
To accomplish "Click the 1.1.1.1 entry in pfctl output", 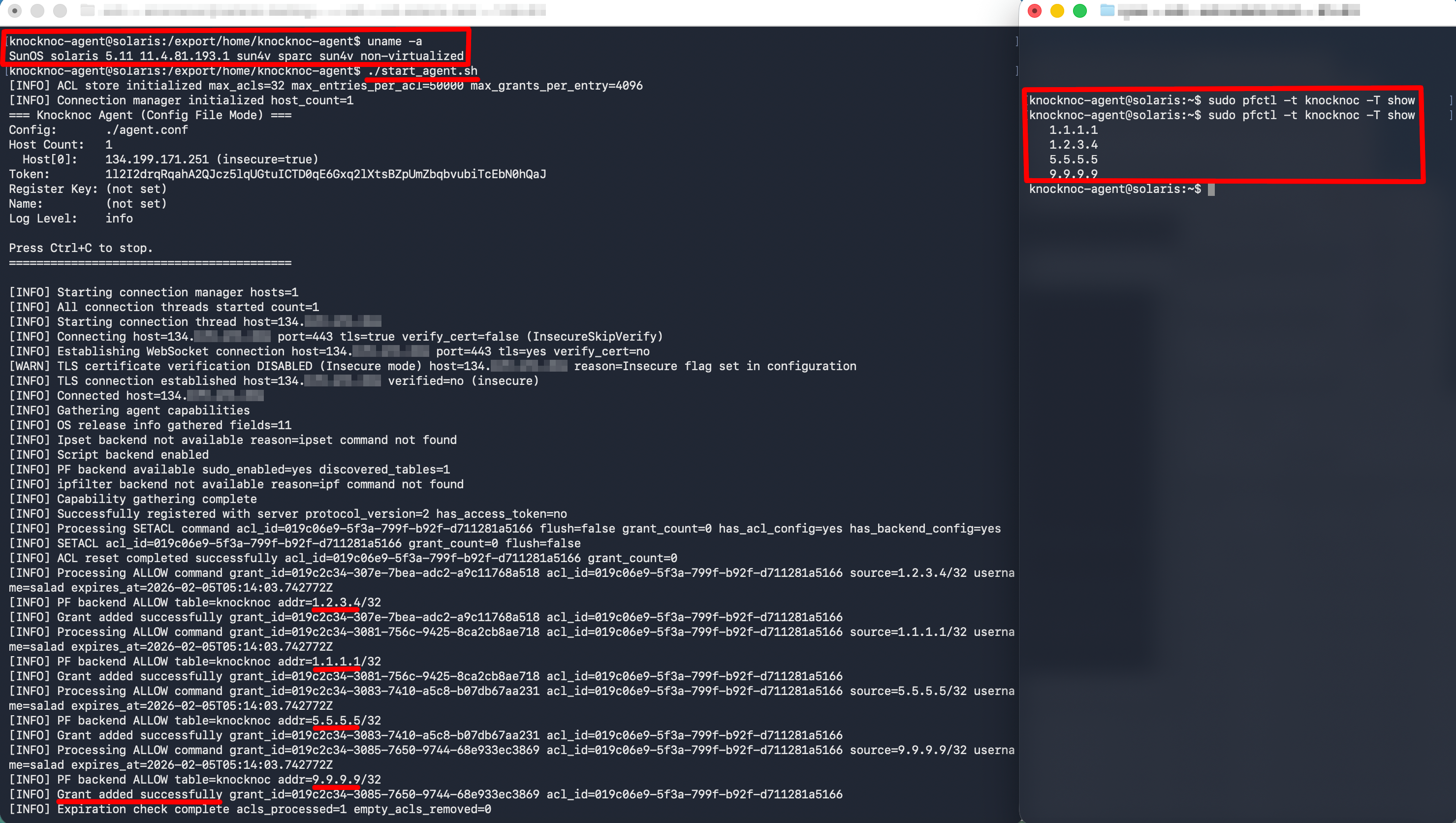I will tap(1073, 130).
